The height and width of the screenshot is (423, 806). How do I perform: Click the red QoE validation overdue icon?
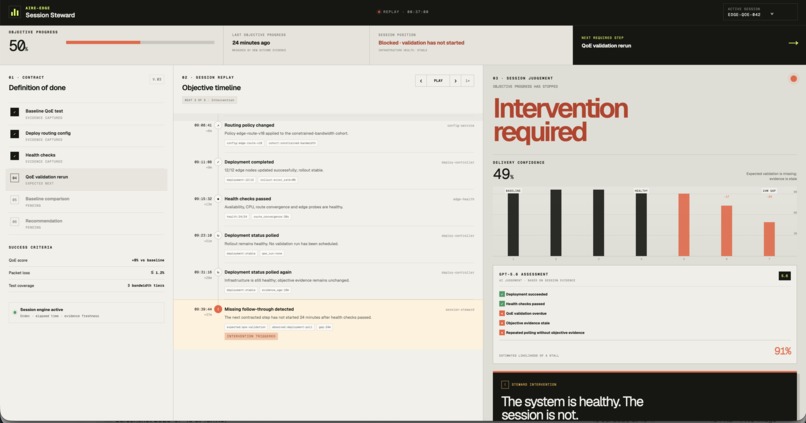(502, 314)
